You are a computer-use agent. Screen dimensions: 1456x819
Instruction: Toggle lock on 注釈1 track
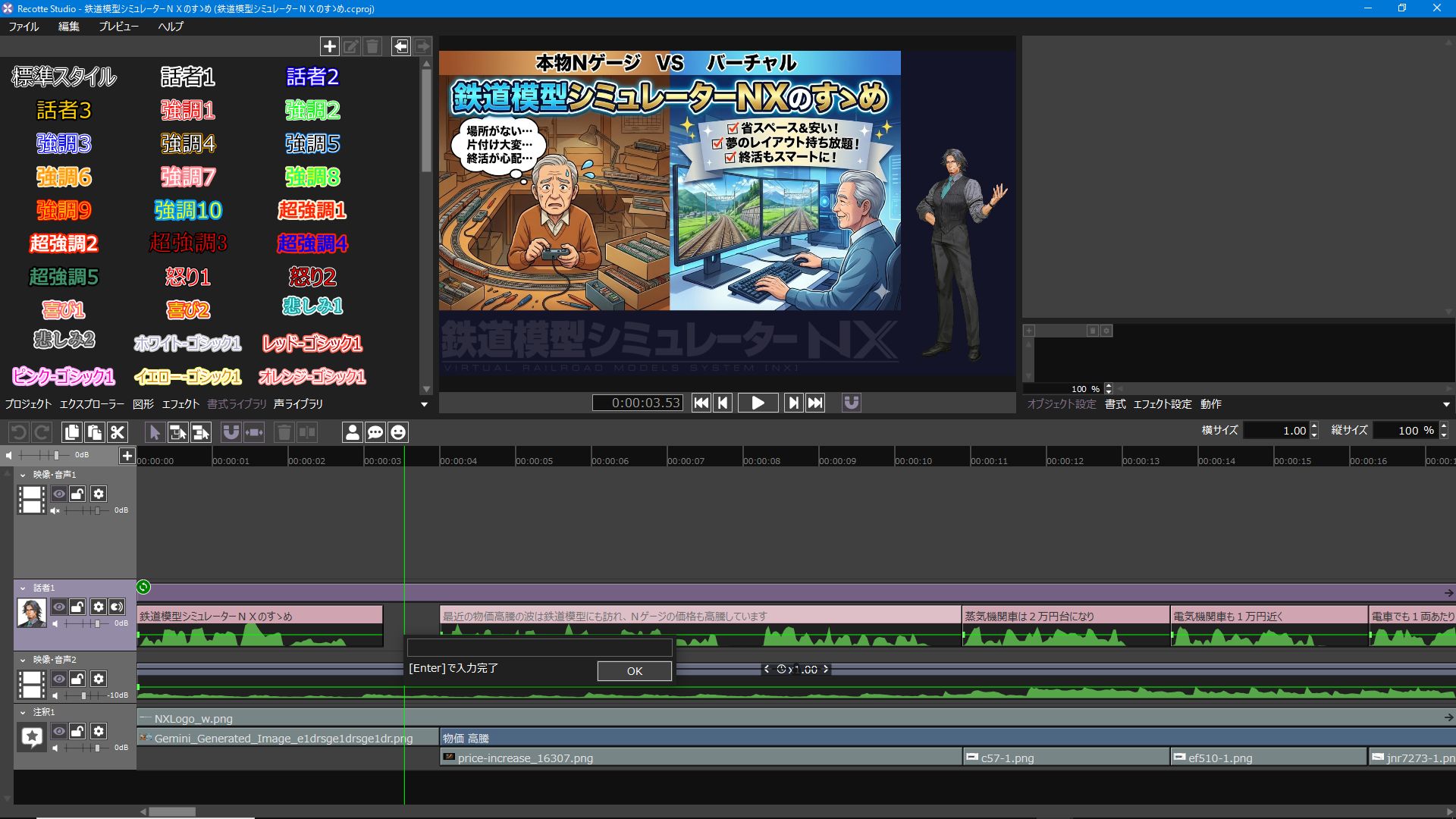pyautogui.click(x=77, y=731)
